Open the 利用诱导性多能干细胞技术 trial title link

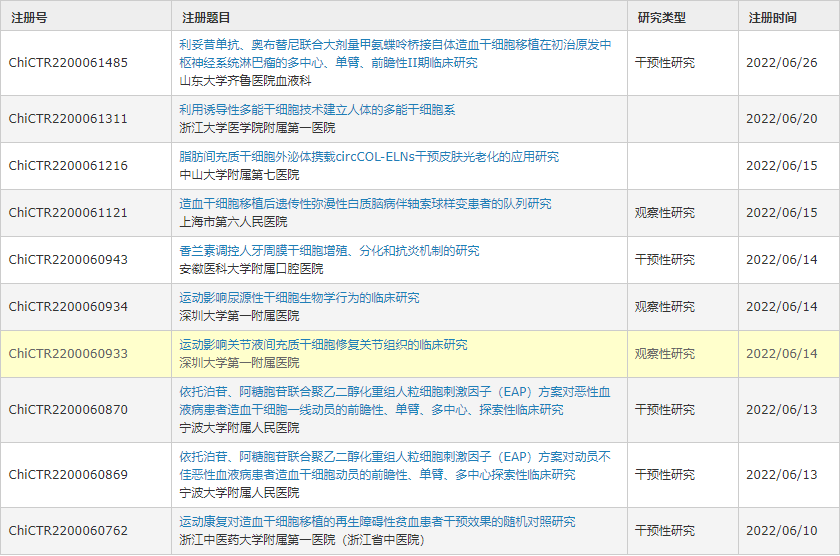click(317, 110)
